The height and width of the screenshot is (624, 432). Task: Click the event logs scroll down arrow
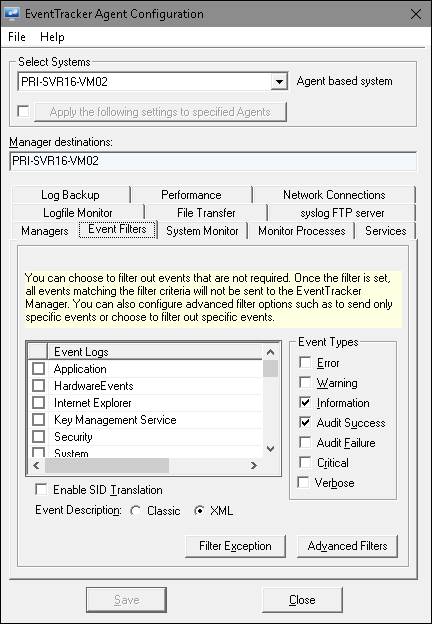(270, 449)
